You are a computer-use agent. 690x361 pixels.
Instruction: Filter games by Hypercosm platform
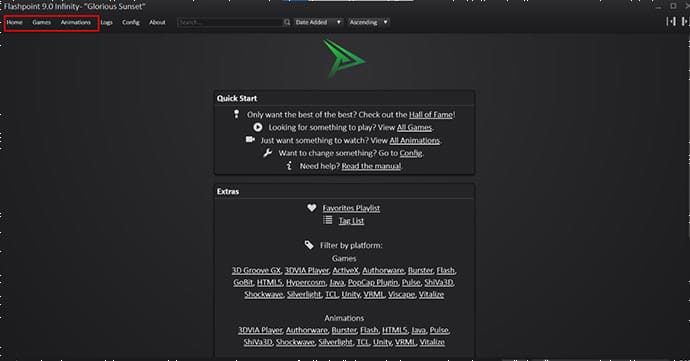[x=306, y=282]
